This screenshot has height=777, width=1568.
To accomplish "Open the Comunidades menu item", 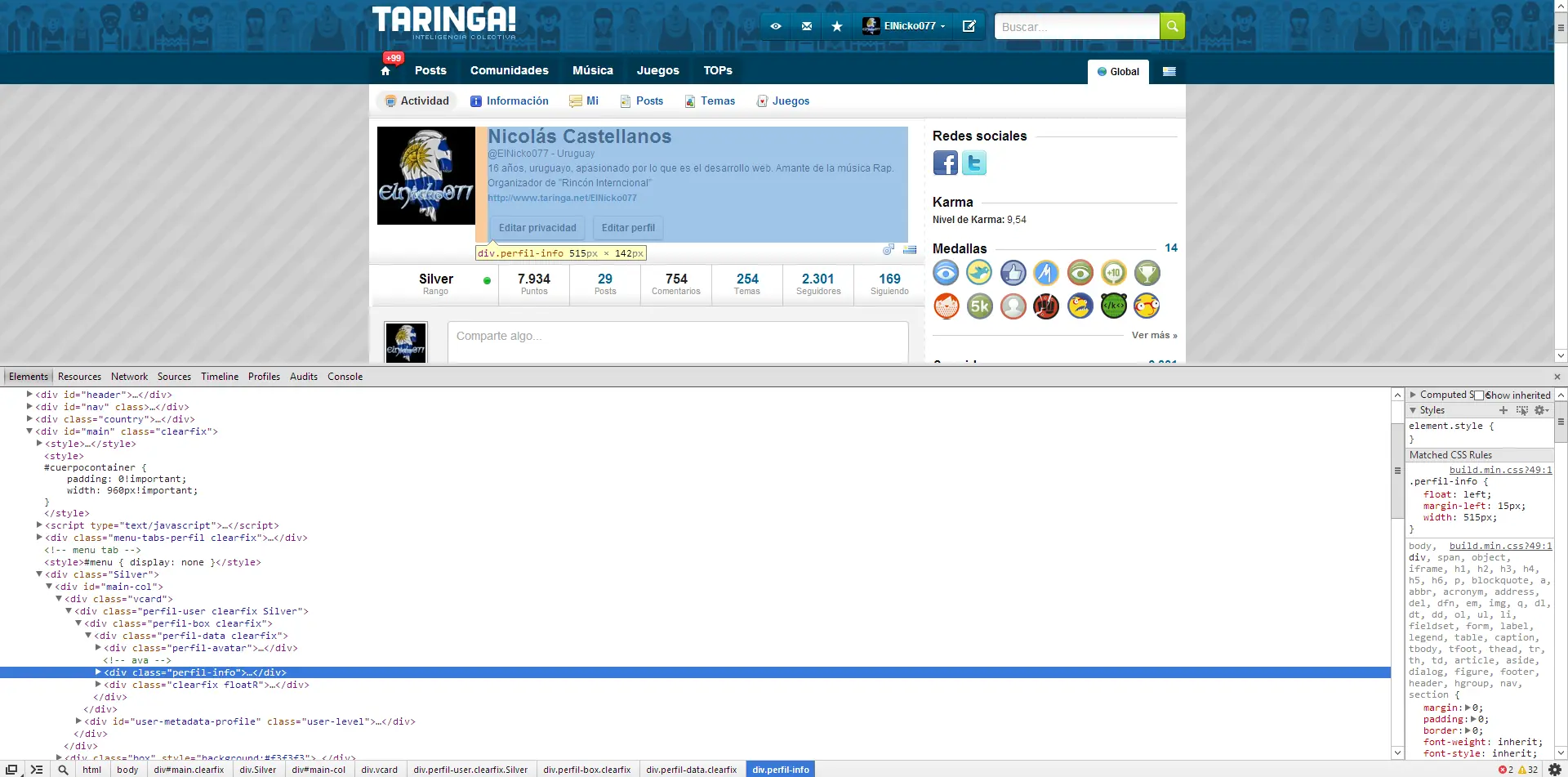I will (x=510, y=70).
